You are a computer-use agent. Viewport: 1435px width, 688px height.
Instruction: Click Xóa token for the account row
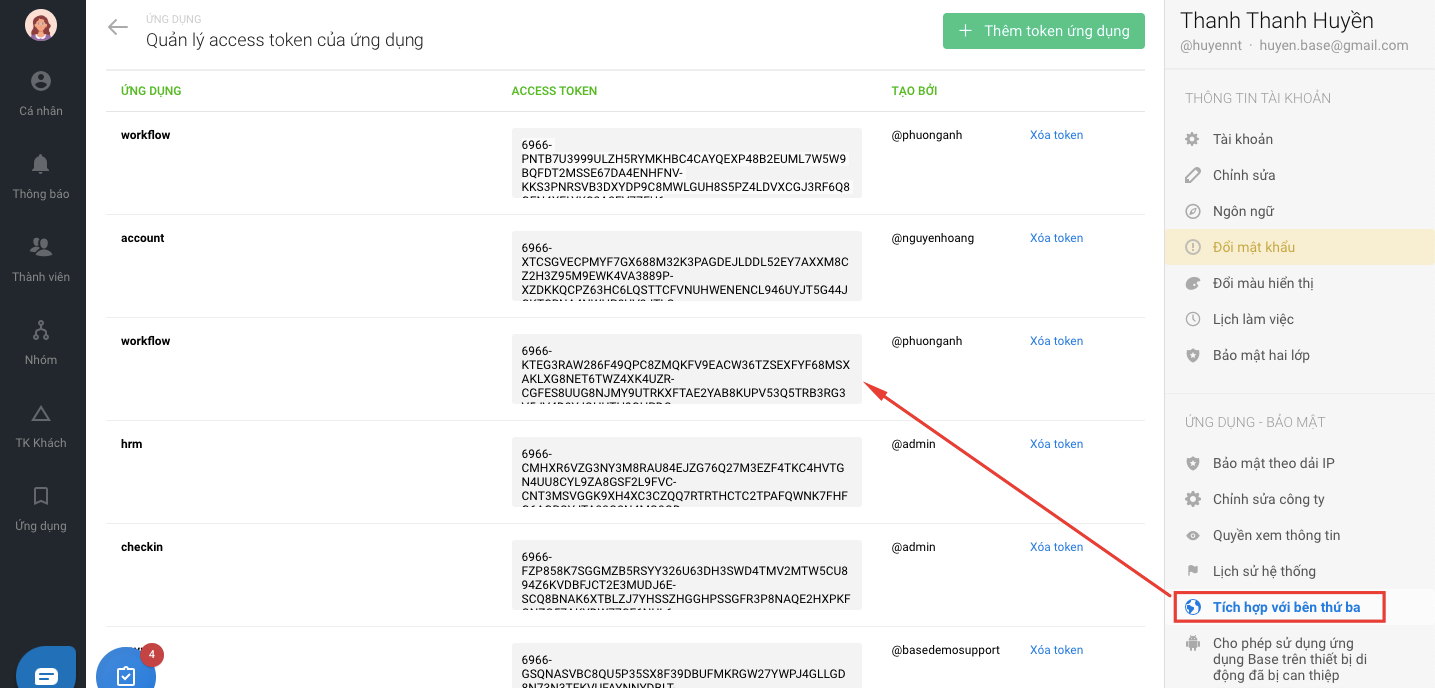coord(1056,238)
